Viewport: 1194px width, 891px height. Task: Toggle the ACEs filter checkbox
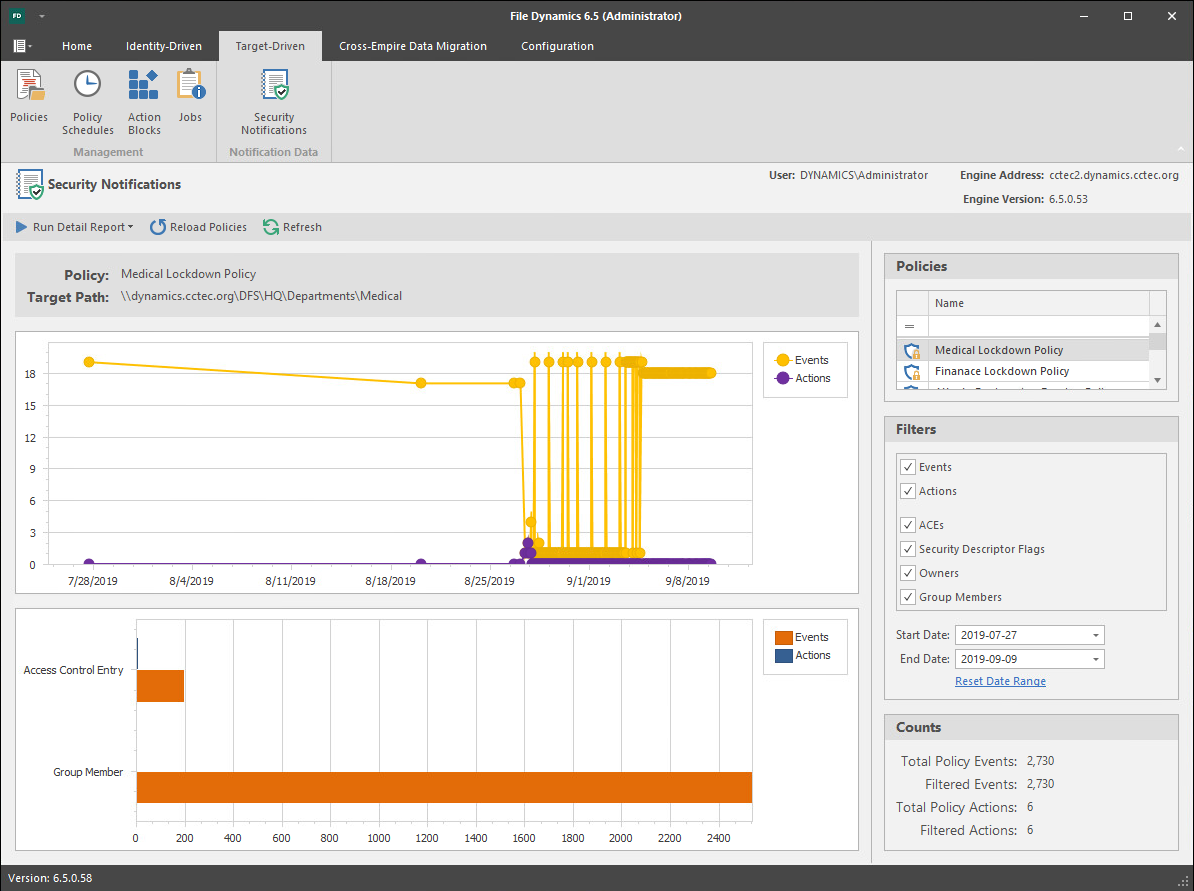coord(908,525)
